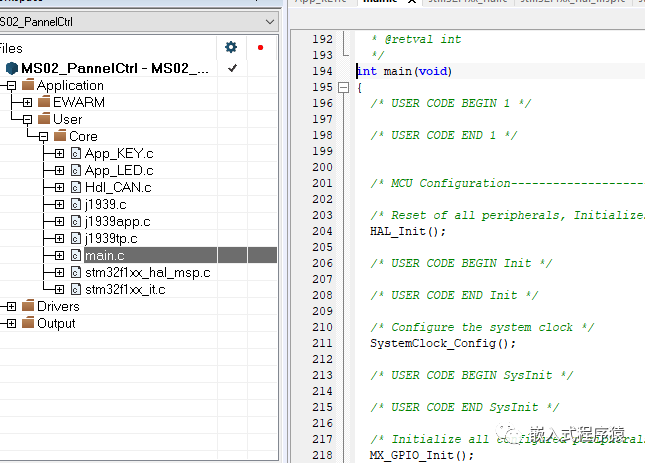Click the 'USER CODE BEGIN SysInit' comment

click(x=472, y=375)
